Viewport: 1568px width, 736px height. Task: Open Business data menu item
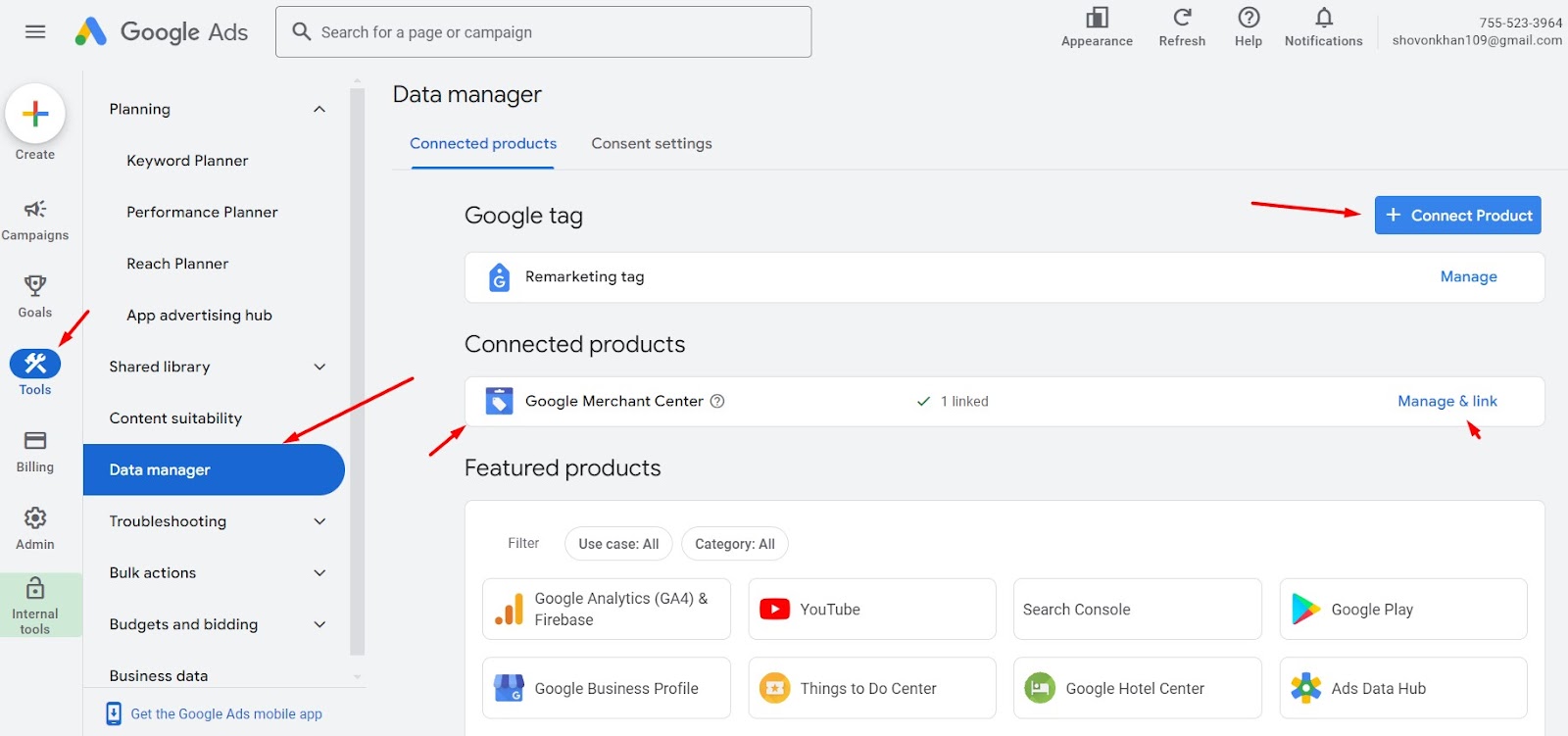point(159,675)
